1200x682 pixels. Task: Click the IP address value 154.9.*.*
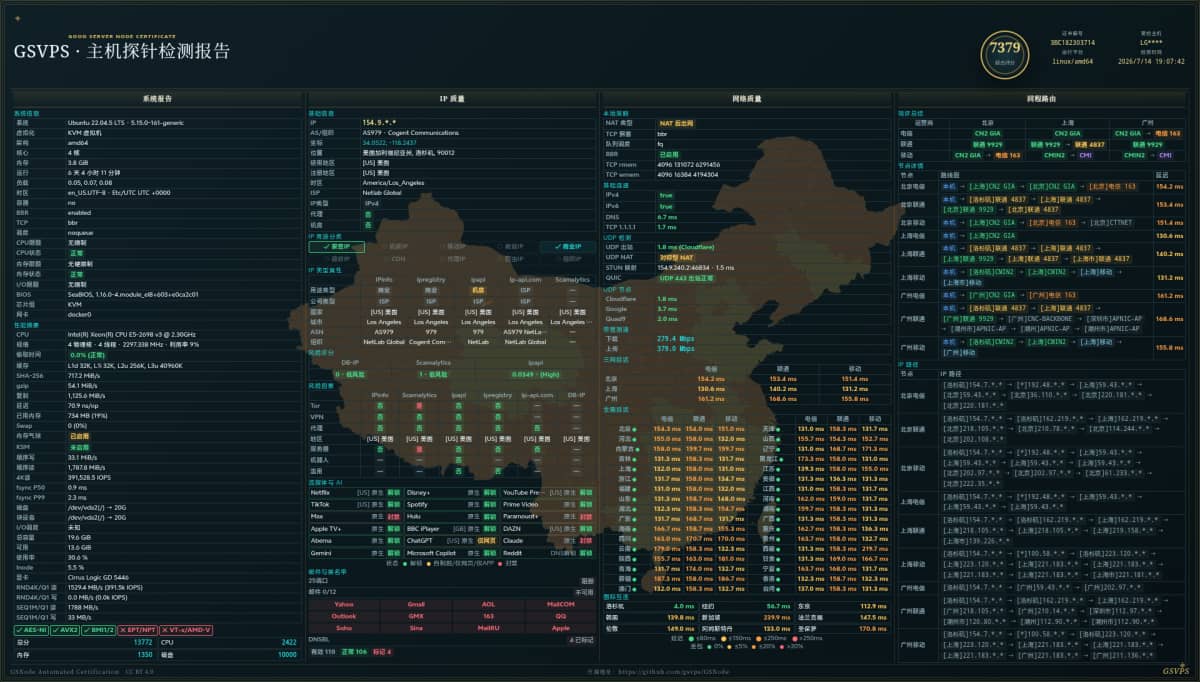click(379, 123)
